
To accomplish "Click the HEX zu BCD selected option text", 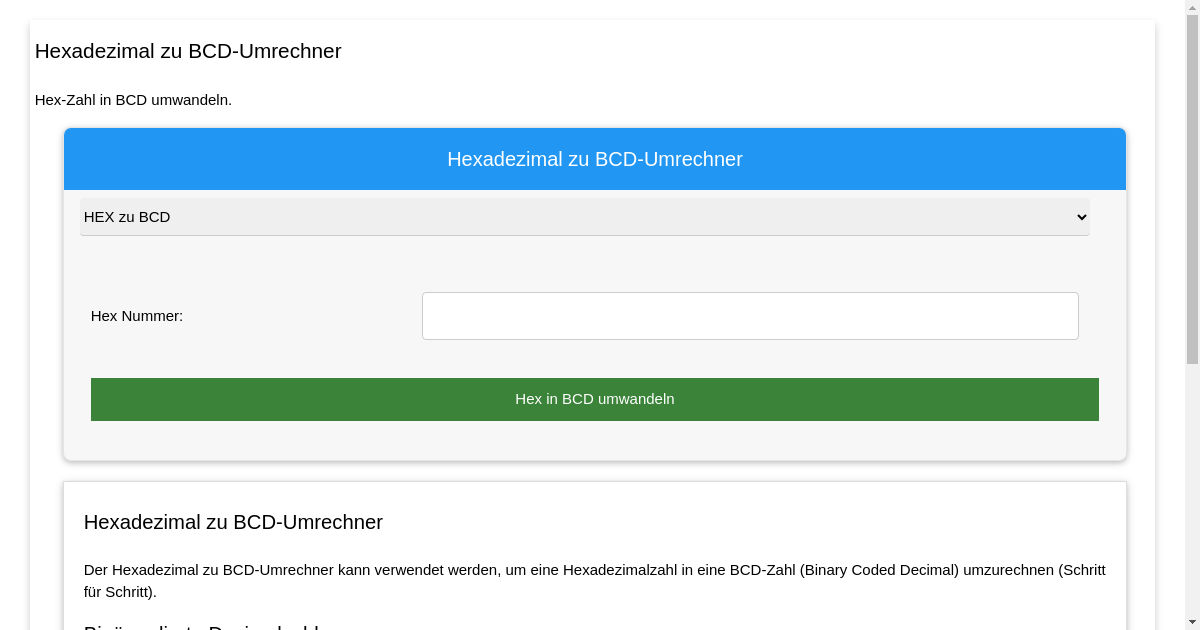I will tap(127, 217).
